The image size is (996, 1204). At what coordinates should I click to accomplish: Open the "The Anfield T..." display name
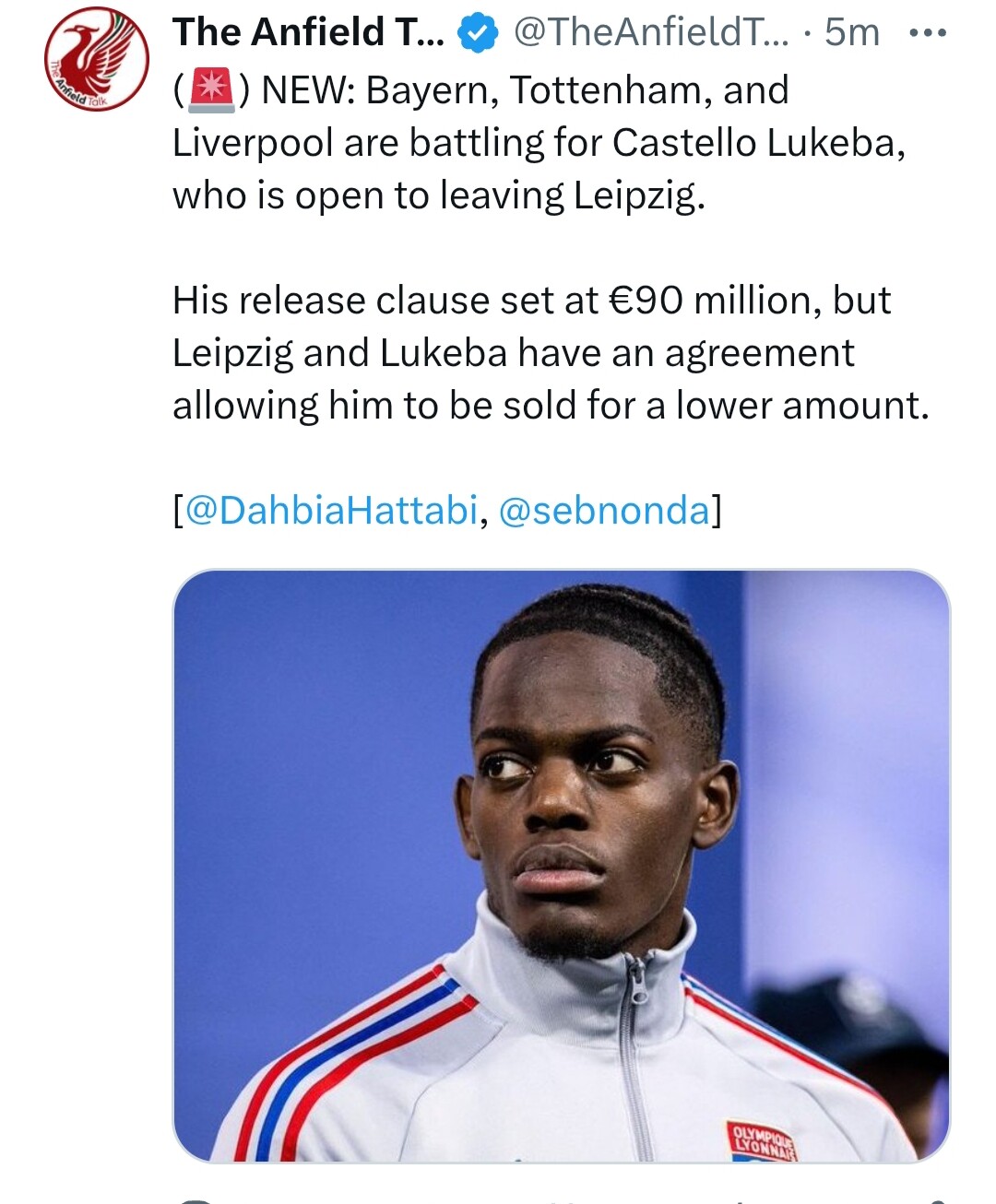[308, 33]
